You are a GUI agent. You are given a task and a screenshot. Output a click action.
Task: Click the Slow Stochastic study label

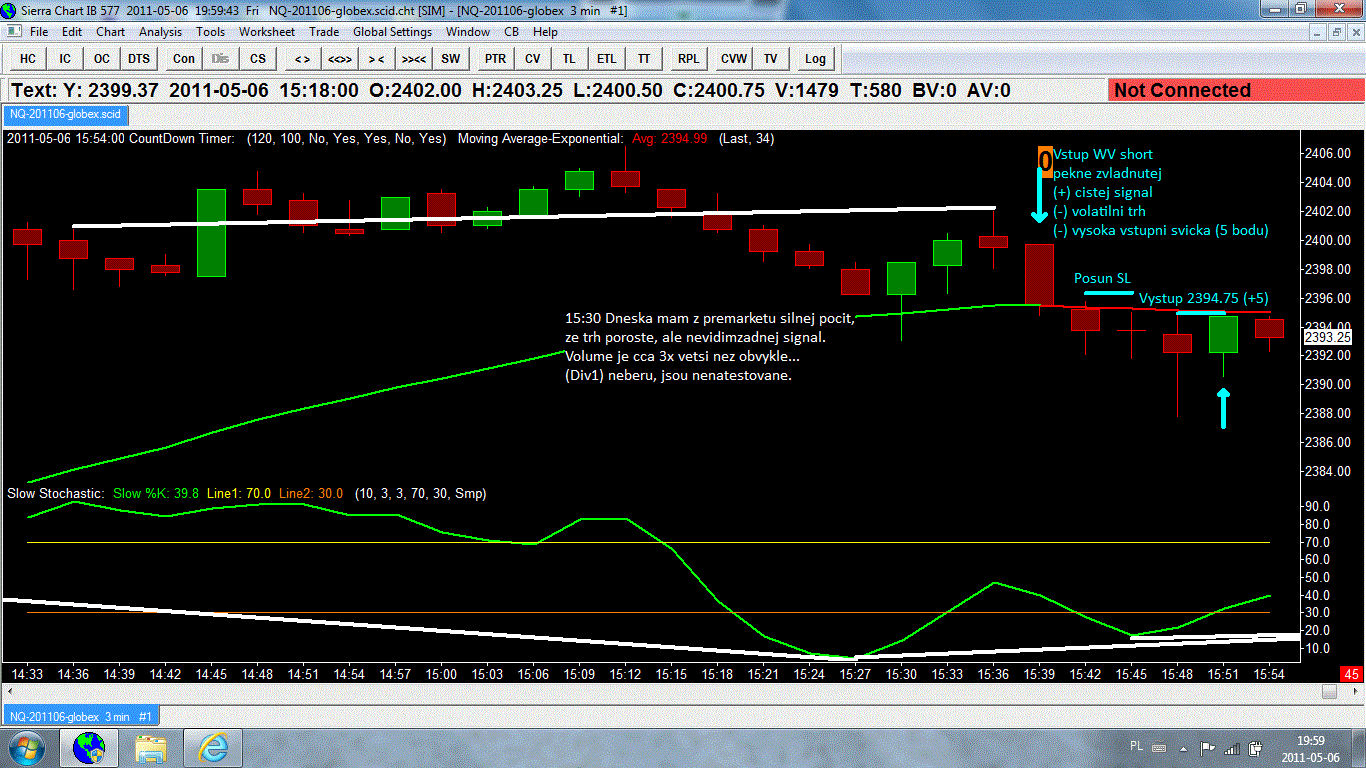point(55,493)
